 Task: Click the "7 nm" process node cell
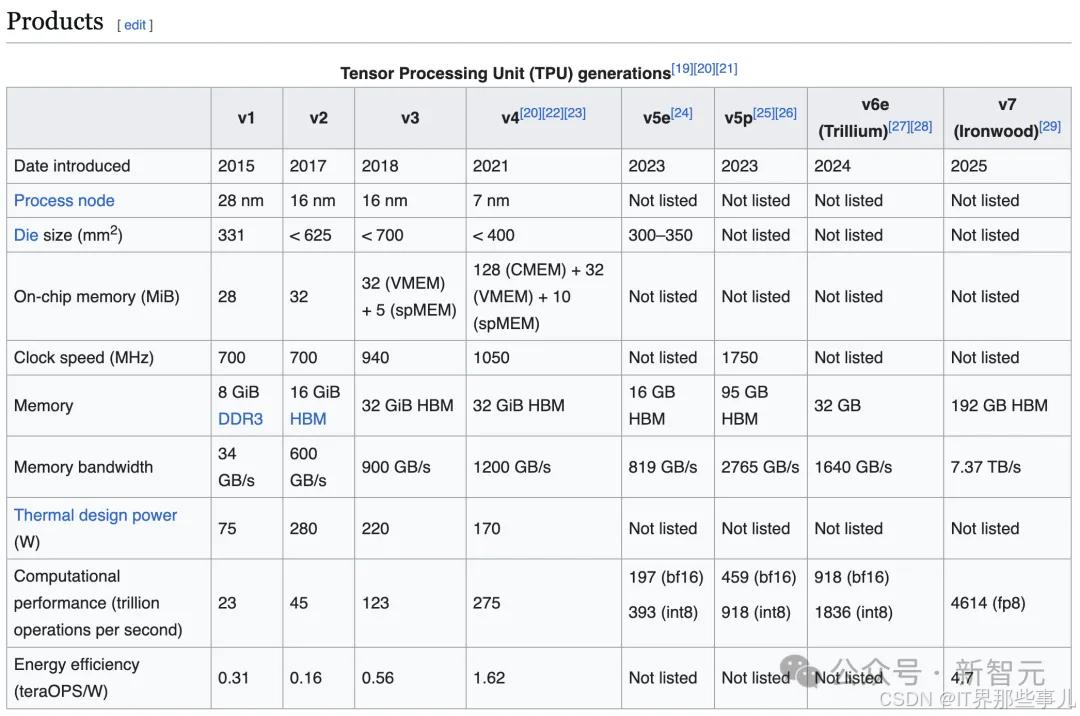point(543,200)
